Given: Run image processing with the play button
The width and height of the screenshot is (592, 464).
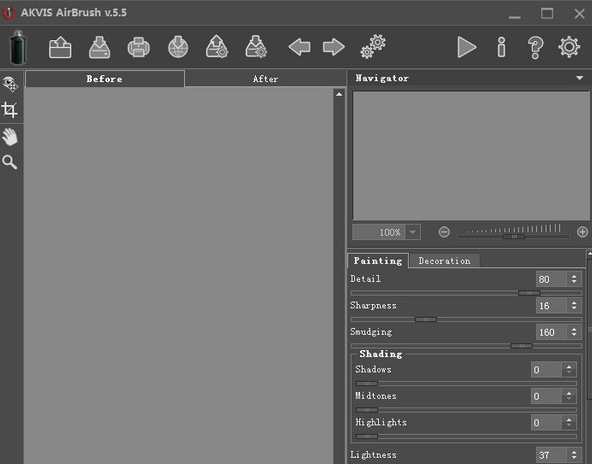Looking at the screenshot, I should 467,47.
